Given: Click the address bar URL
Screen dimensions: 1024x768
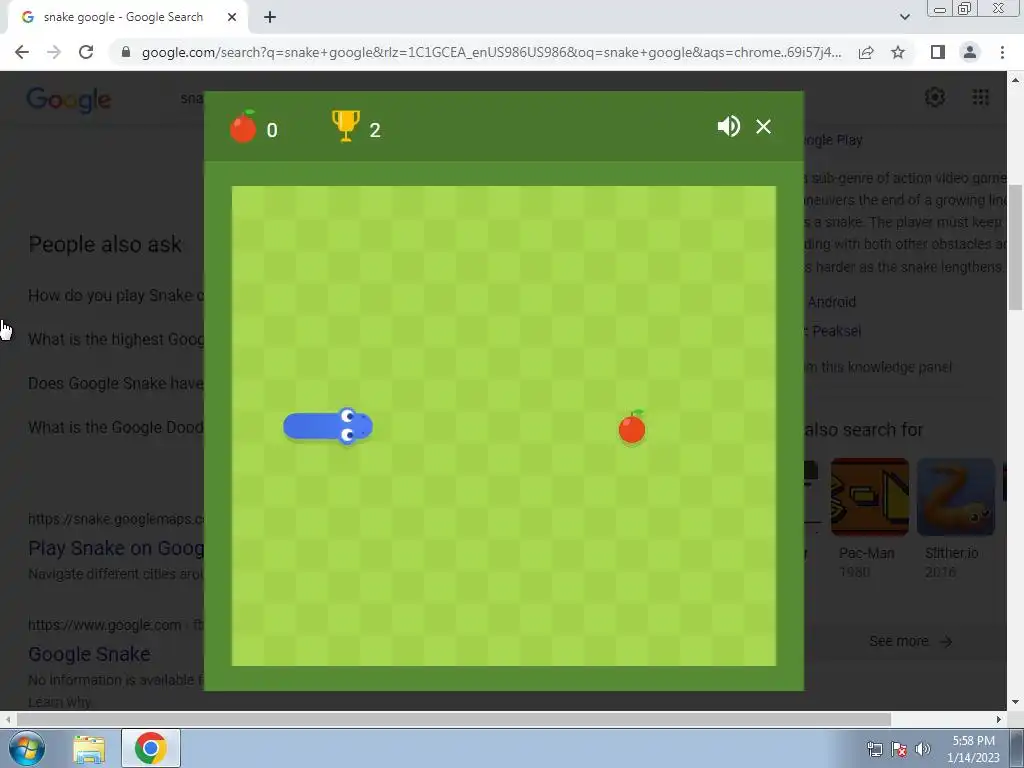Looking at the screenshot, I should tap(491, 52).
